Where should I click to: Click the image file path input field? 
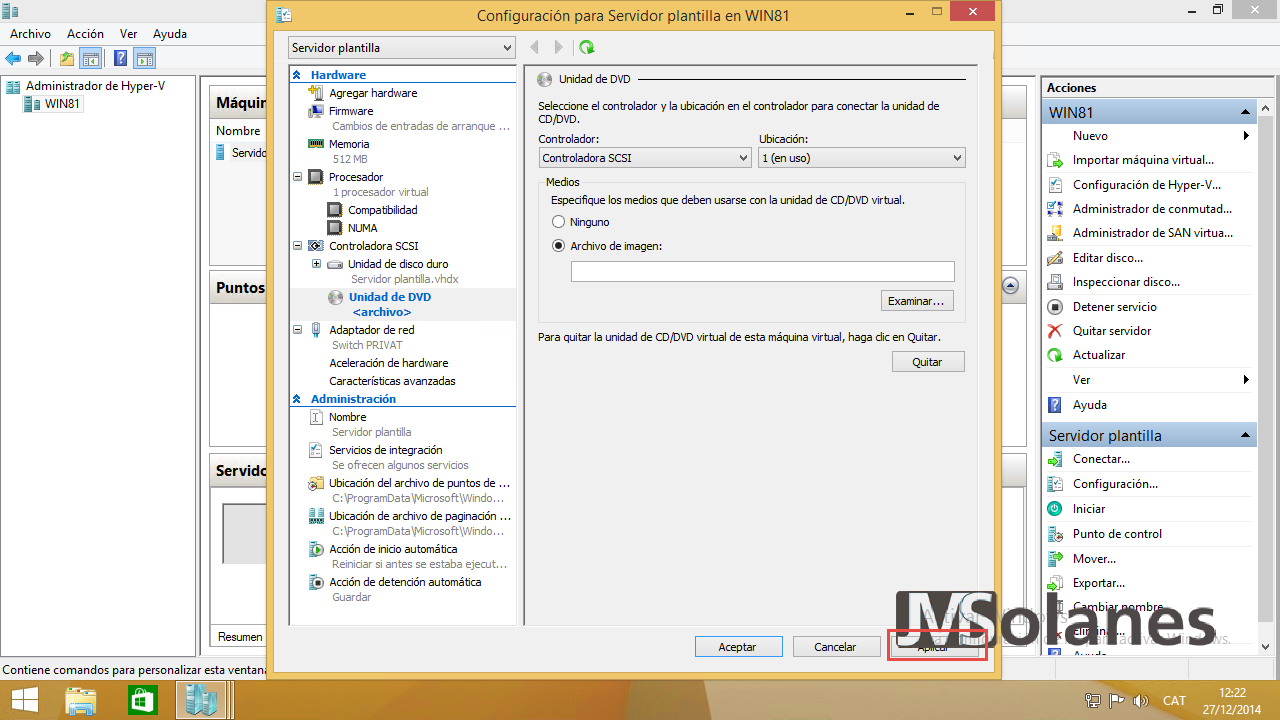coord(763,271)
